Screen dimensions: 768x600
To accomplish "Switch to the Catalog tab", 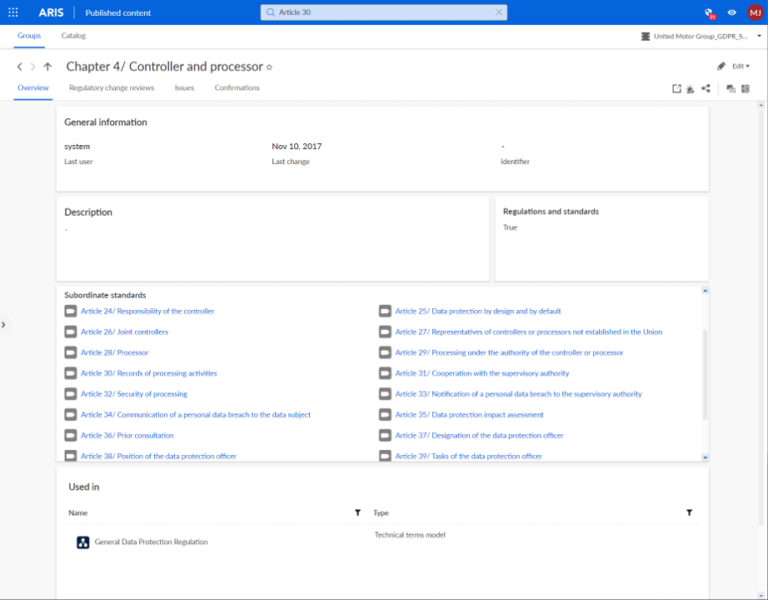I will 73,36.
